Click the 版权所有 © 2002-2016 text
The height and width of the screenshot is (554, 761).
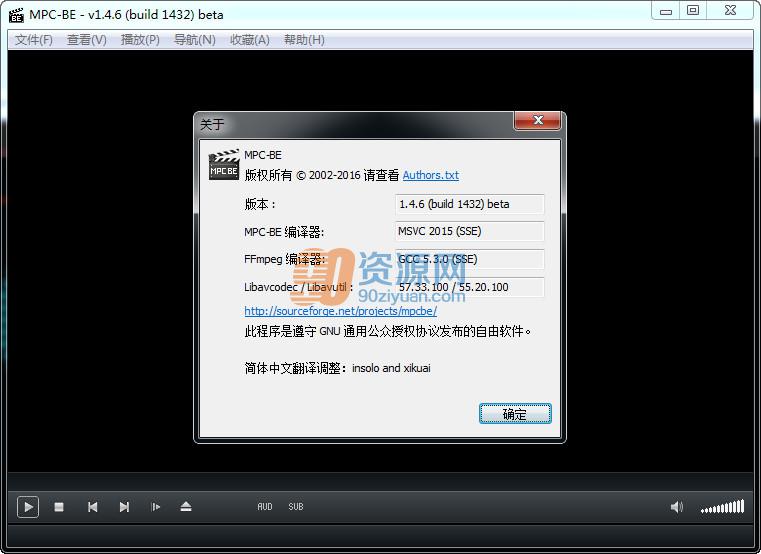[302, 175]
